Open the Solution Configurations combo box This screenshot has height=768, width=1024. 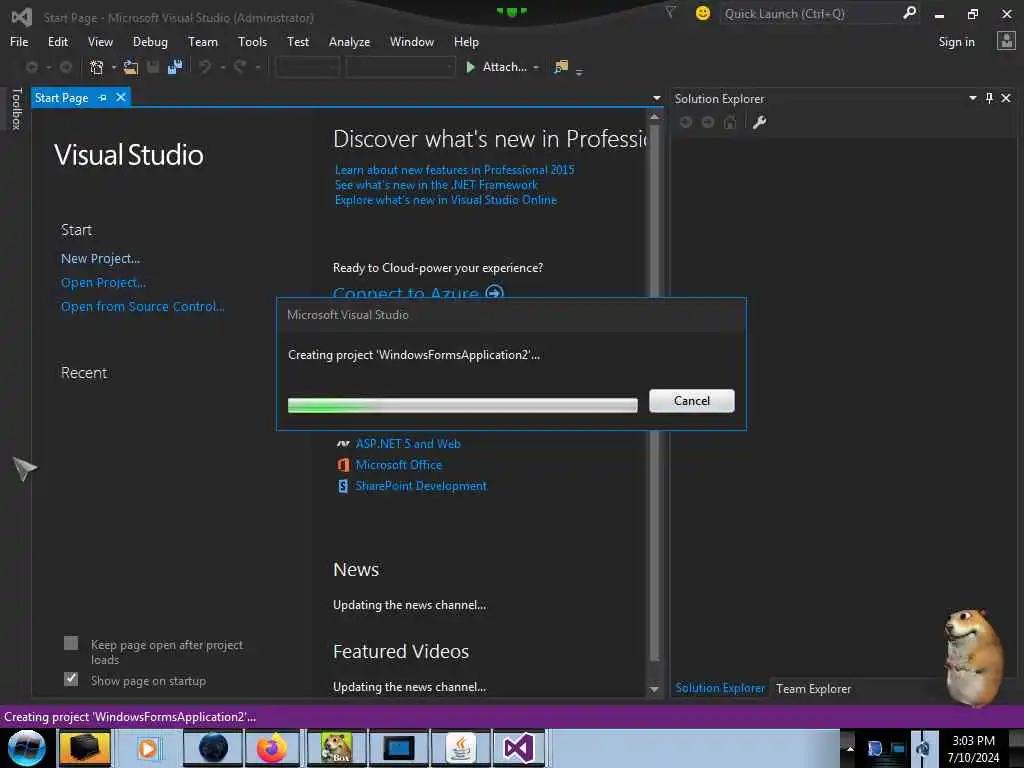click(307, 67)
